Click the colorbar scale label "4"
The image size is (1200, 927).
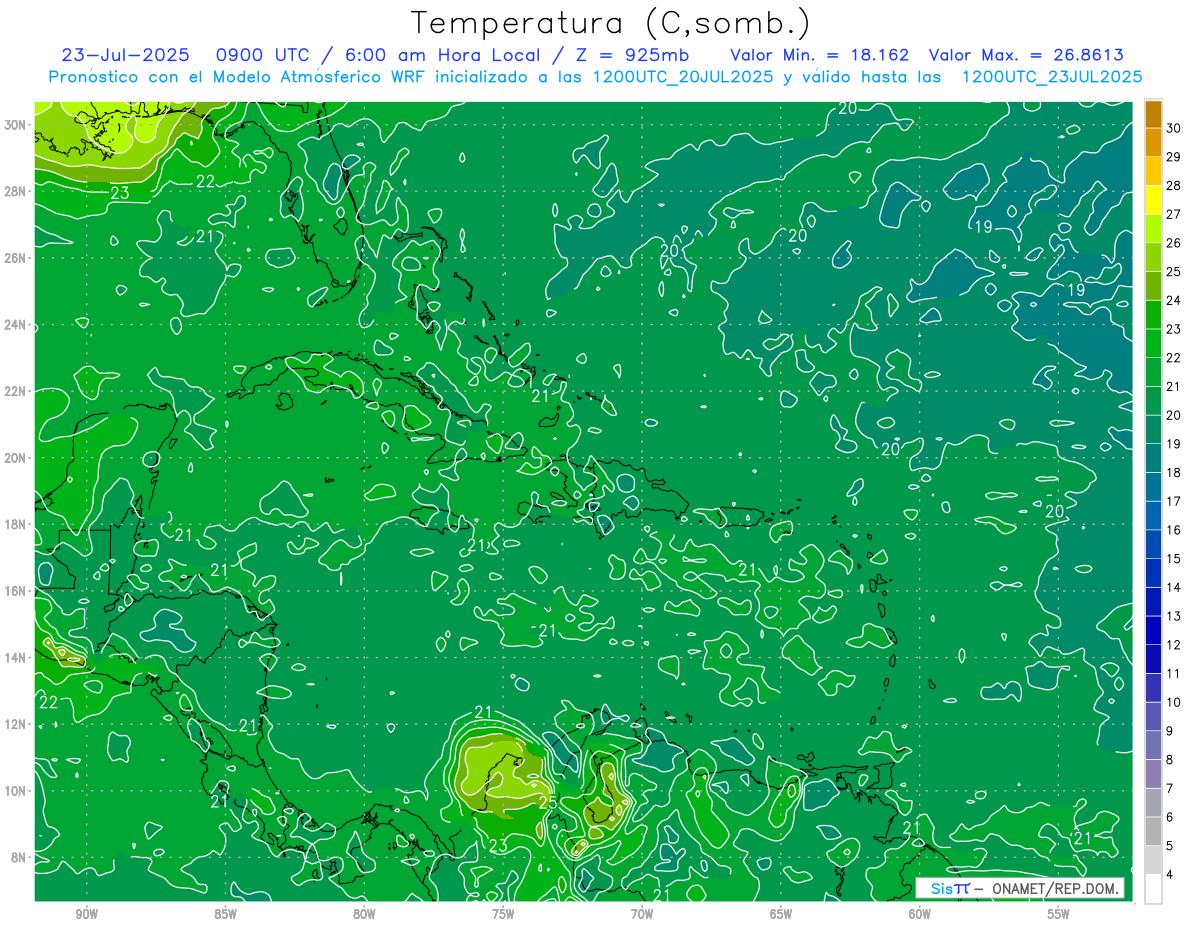[1171, 875]
